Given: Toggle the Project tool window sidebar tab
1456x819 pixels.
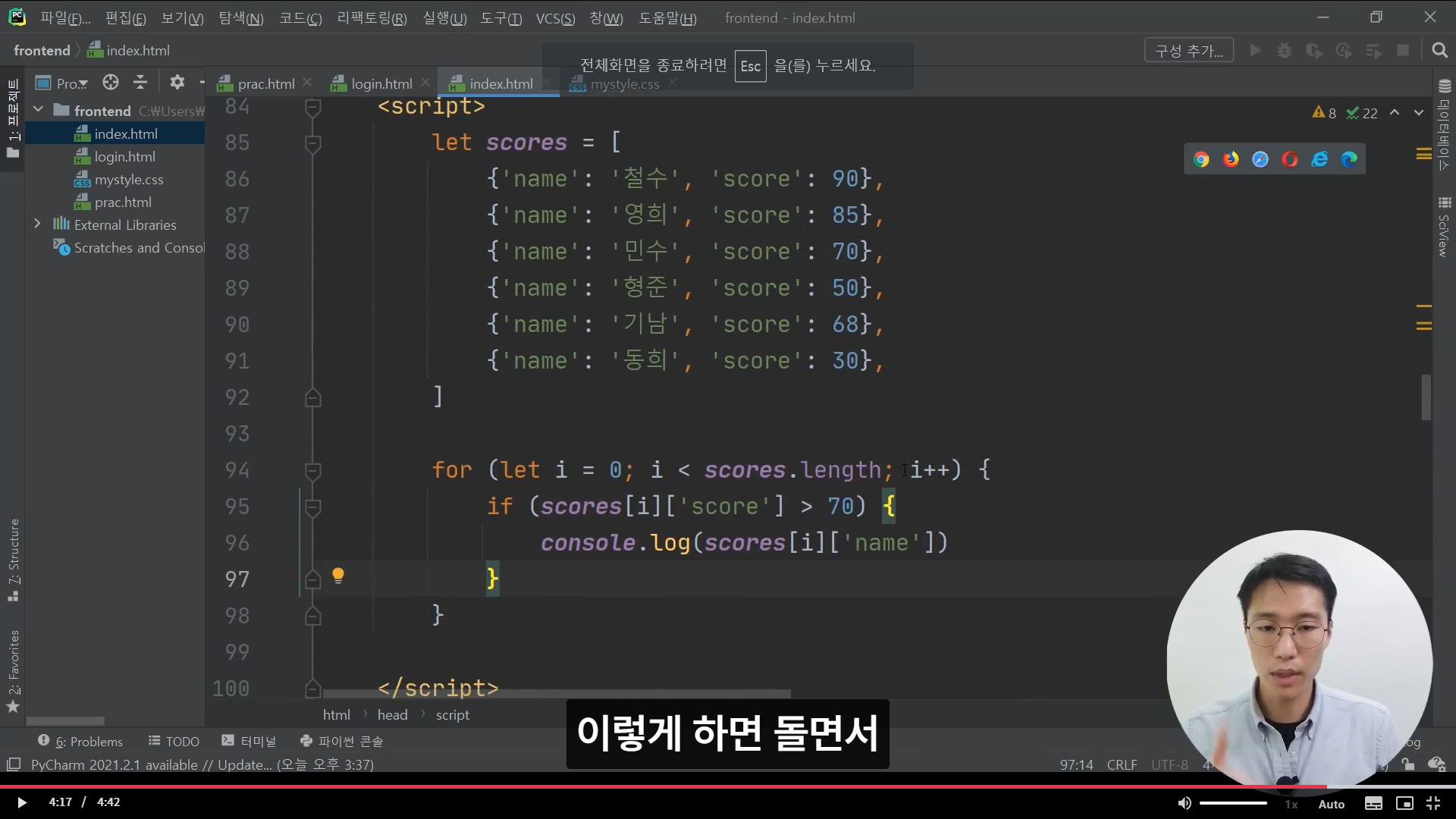Looking at the screenshot, I should 13,118.
